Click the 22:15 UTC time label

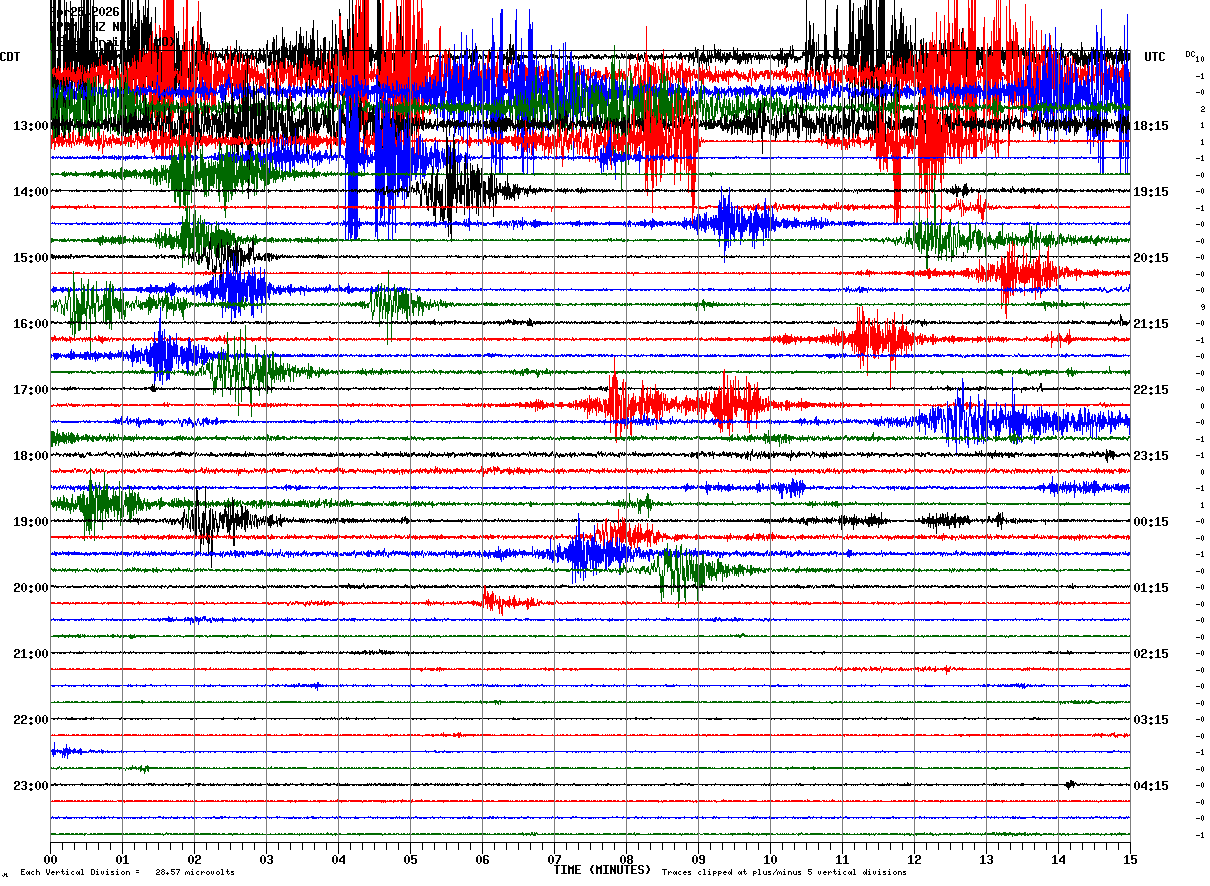tap(1150, 390)
